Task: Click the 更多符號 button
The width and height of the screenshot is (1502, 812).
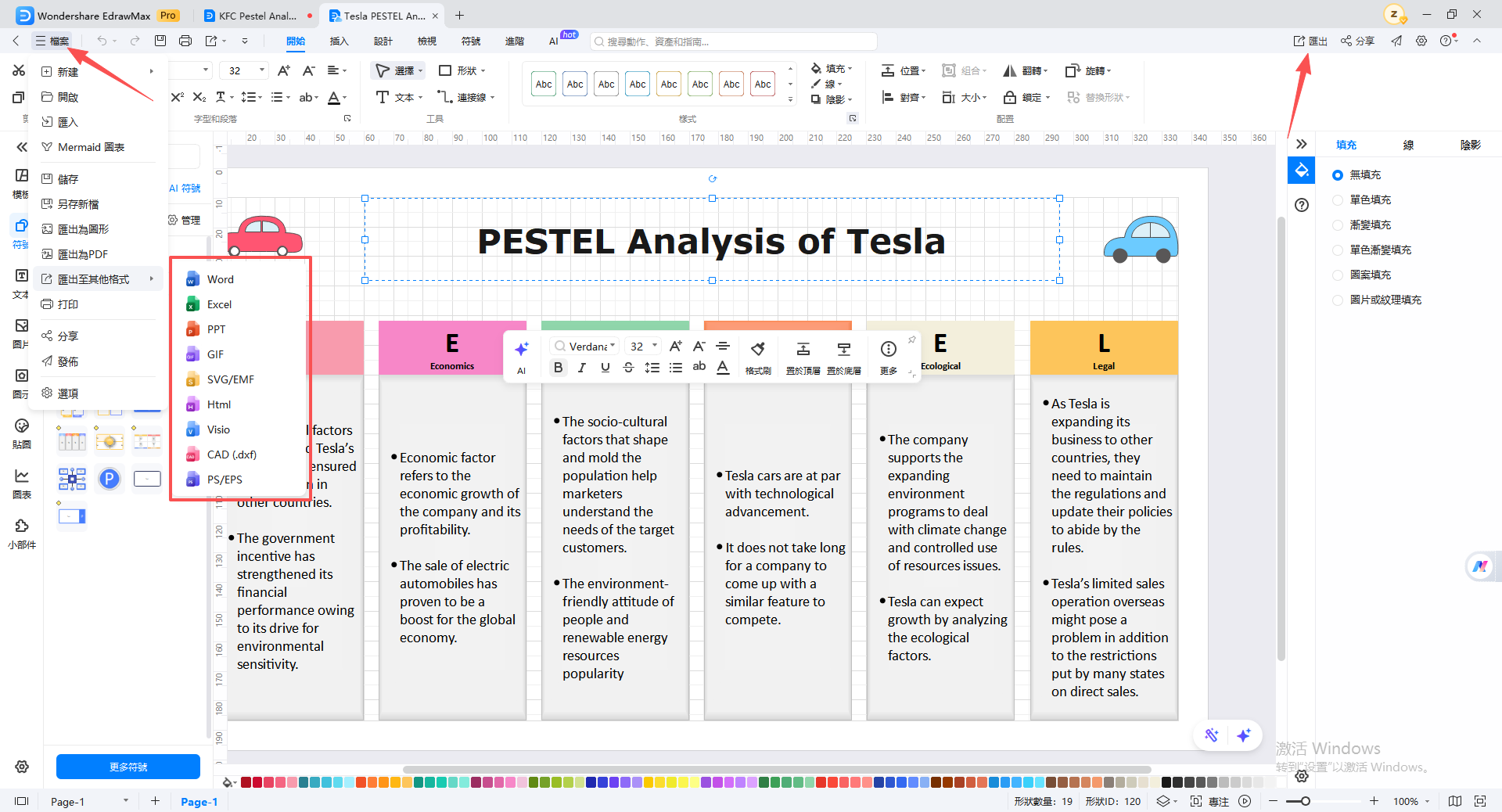Action: (x=128, y=767)
